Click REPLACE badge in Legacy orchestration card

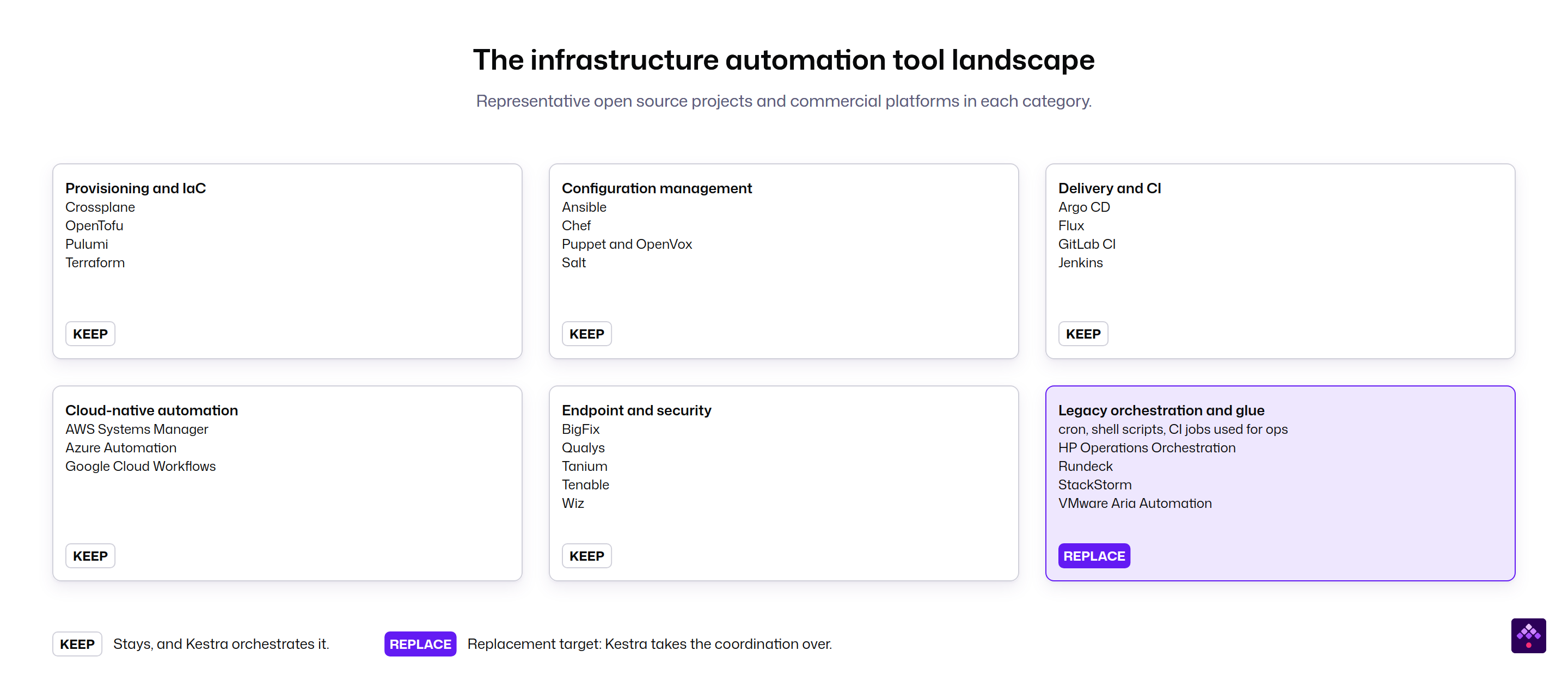coord(1094,556)
